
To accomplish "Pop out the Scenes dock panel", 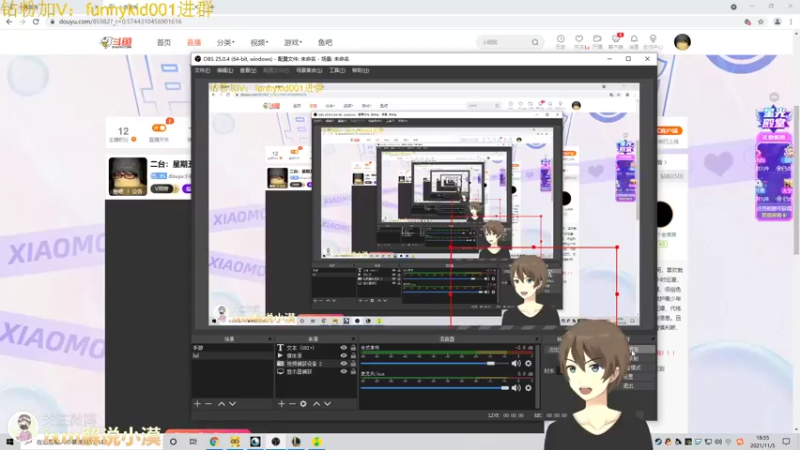I will click(270, 339).
